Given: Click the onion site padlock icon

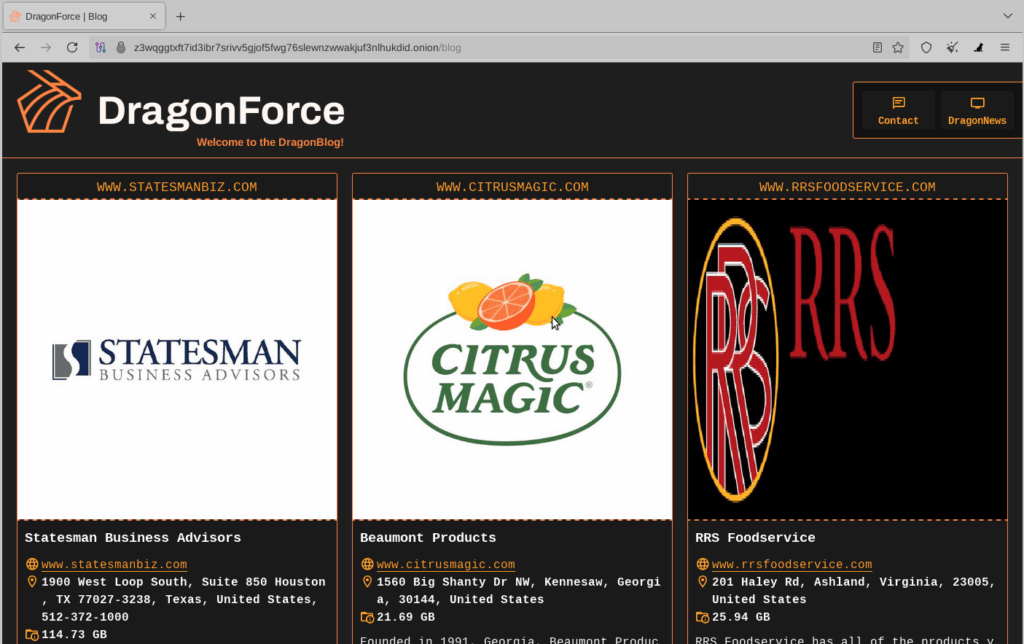Looking at the screenshot, I should point(121,48).
